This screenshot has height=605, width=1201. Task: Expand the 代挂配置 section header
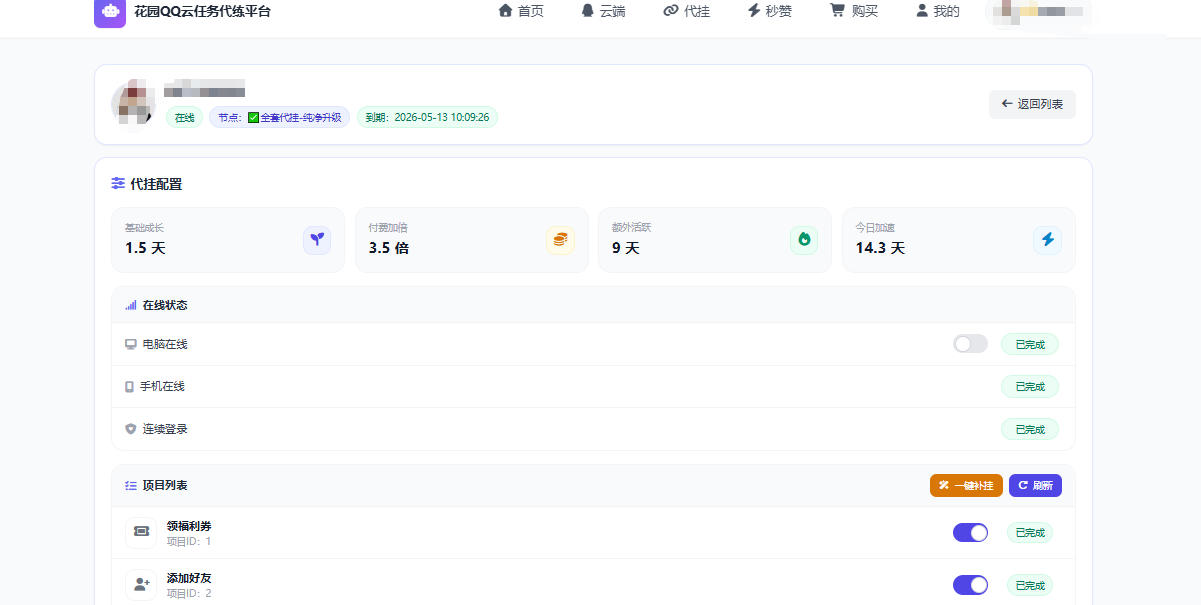pyautogui.click(x=146, y=184)
